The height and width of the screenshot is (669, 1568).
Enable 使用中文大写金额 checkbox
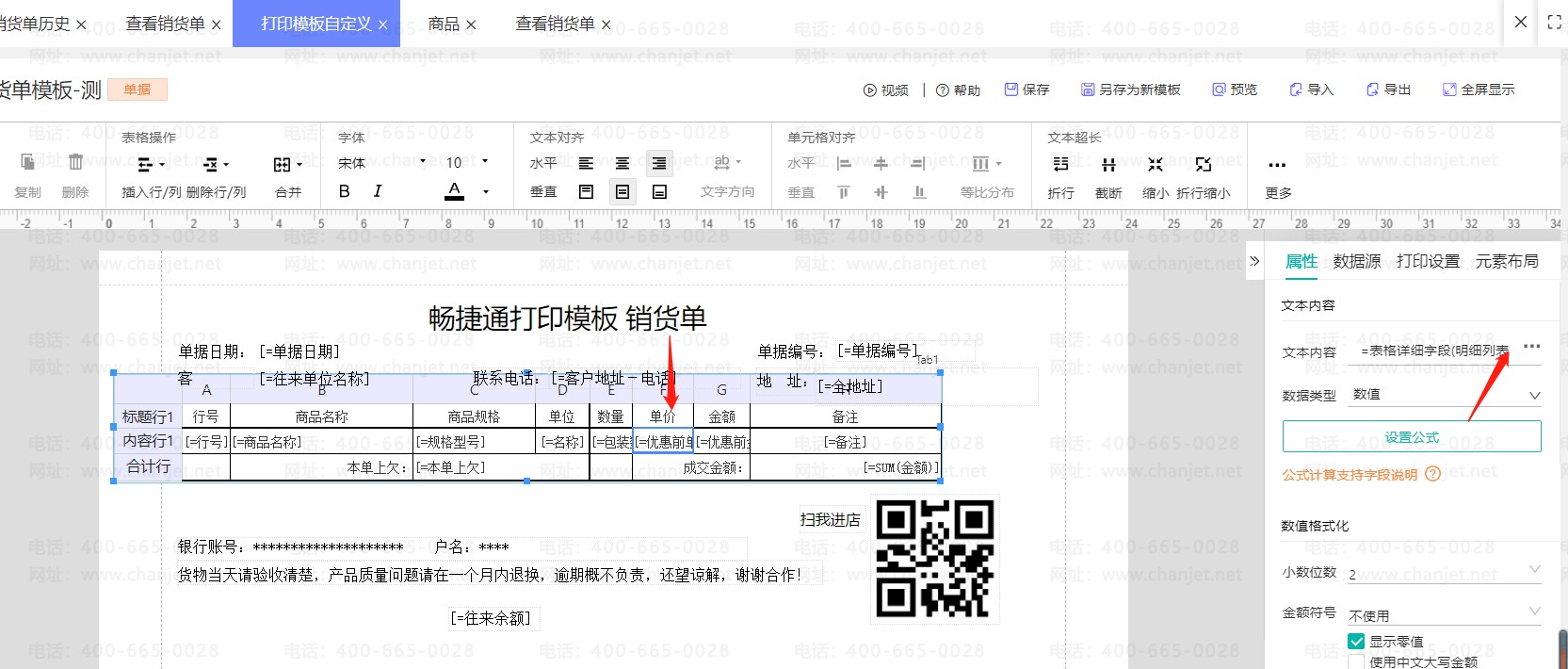coord(1356,662)
